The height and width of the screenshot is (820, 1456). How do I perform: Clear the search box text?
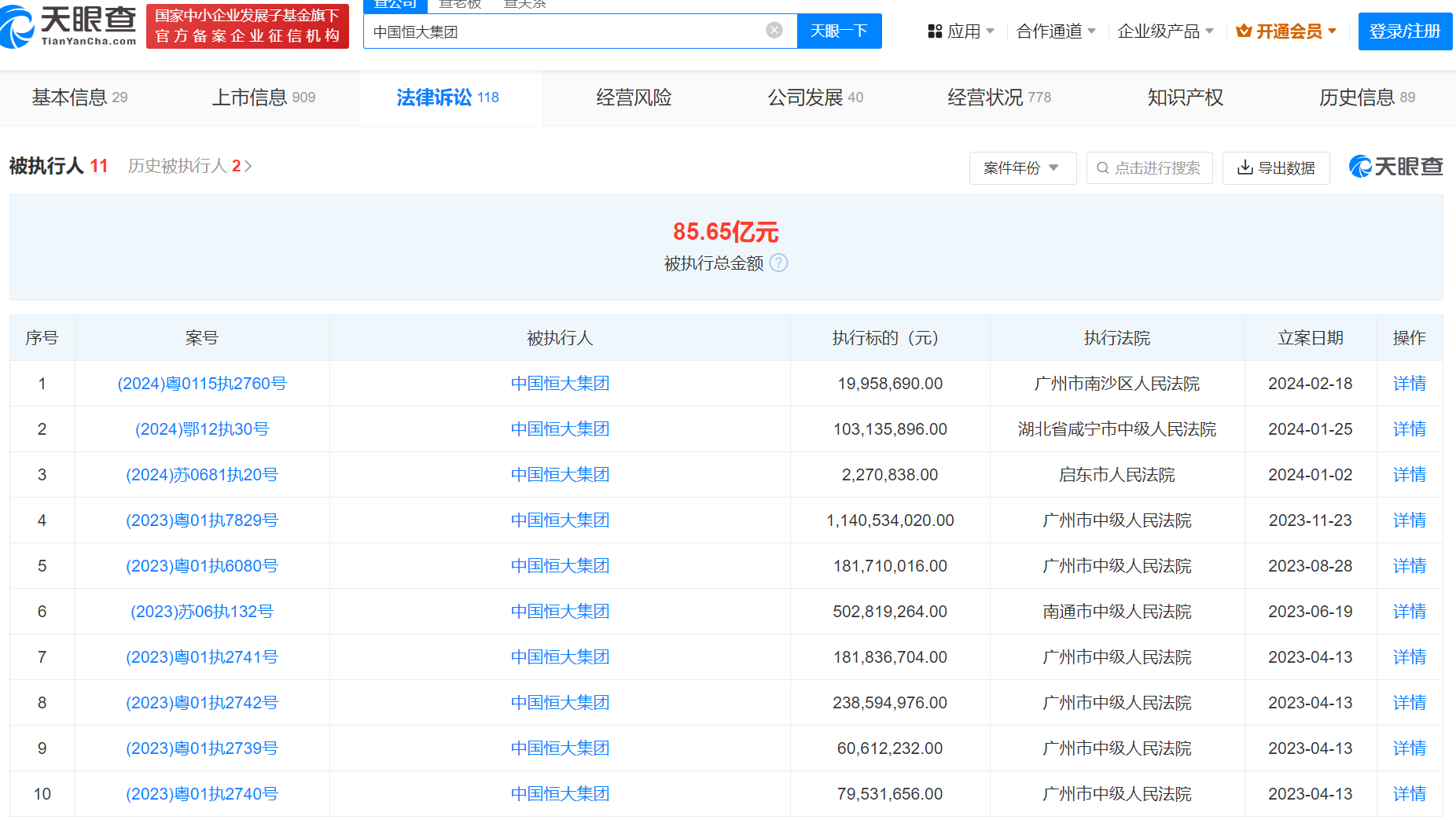(774, 31)
